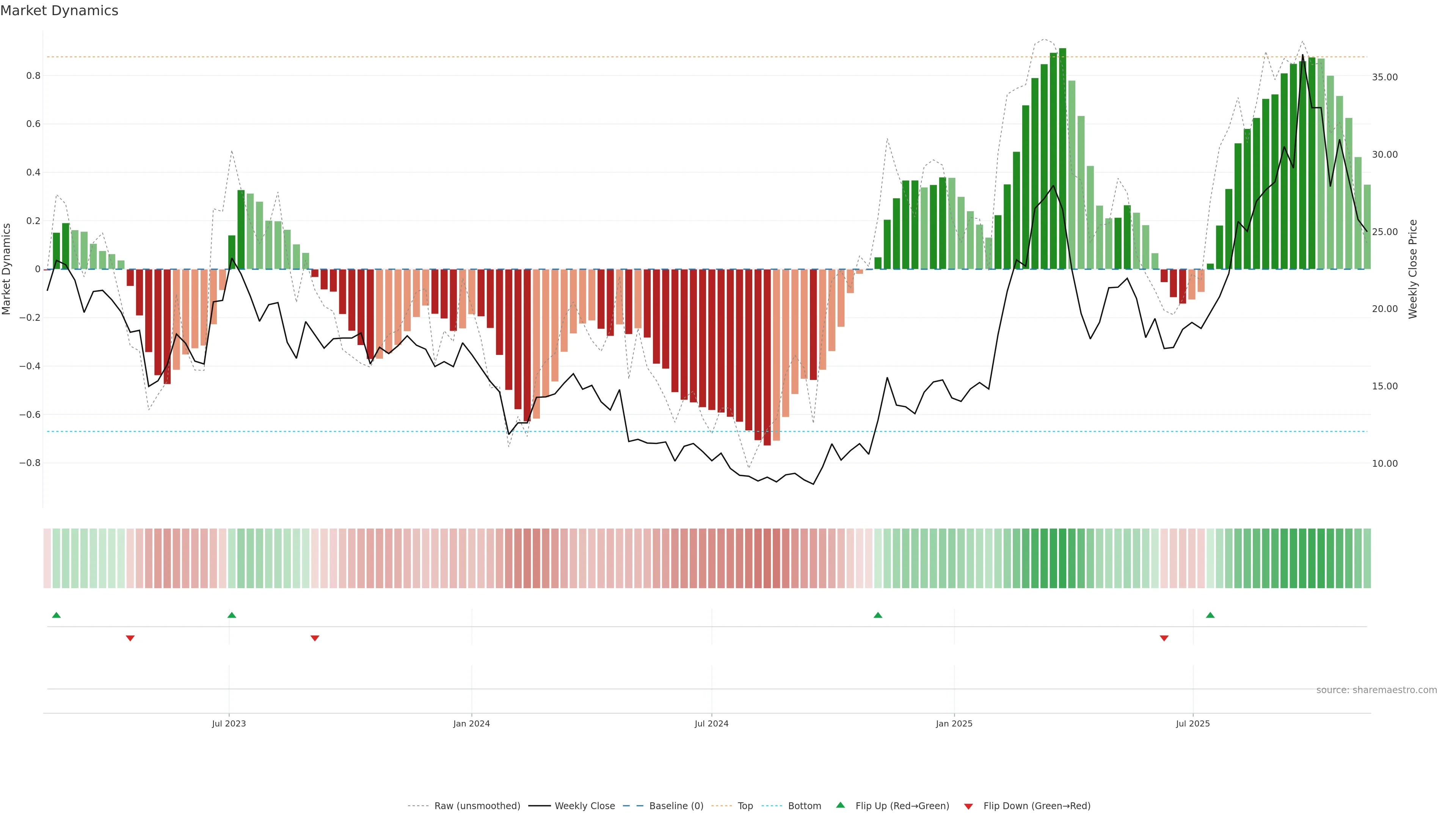The width and height of the screenshot is (1456, 819).
Task: Click the tallest dark green histogram bar
Action: click(1062, 158)
